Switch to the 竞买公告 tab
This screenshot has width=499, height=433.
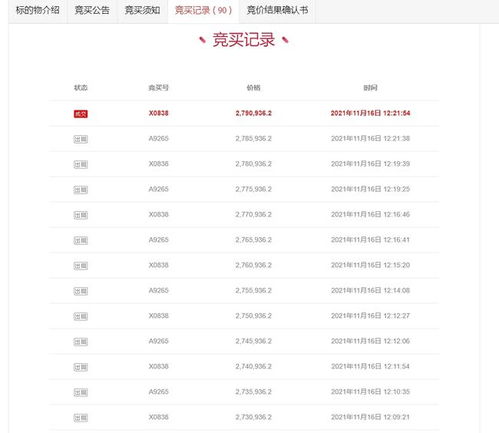[x=92, y=11]
